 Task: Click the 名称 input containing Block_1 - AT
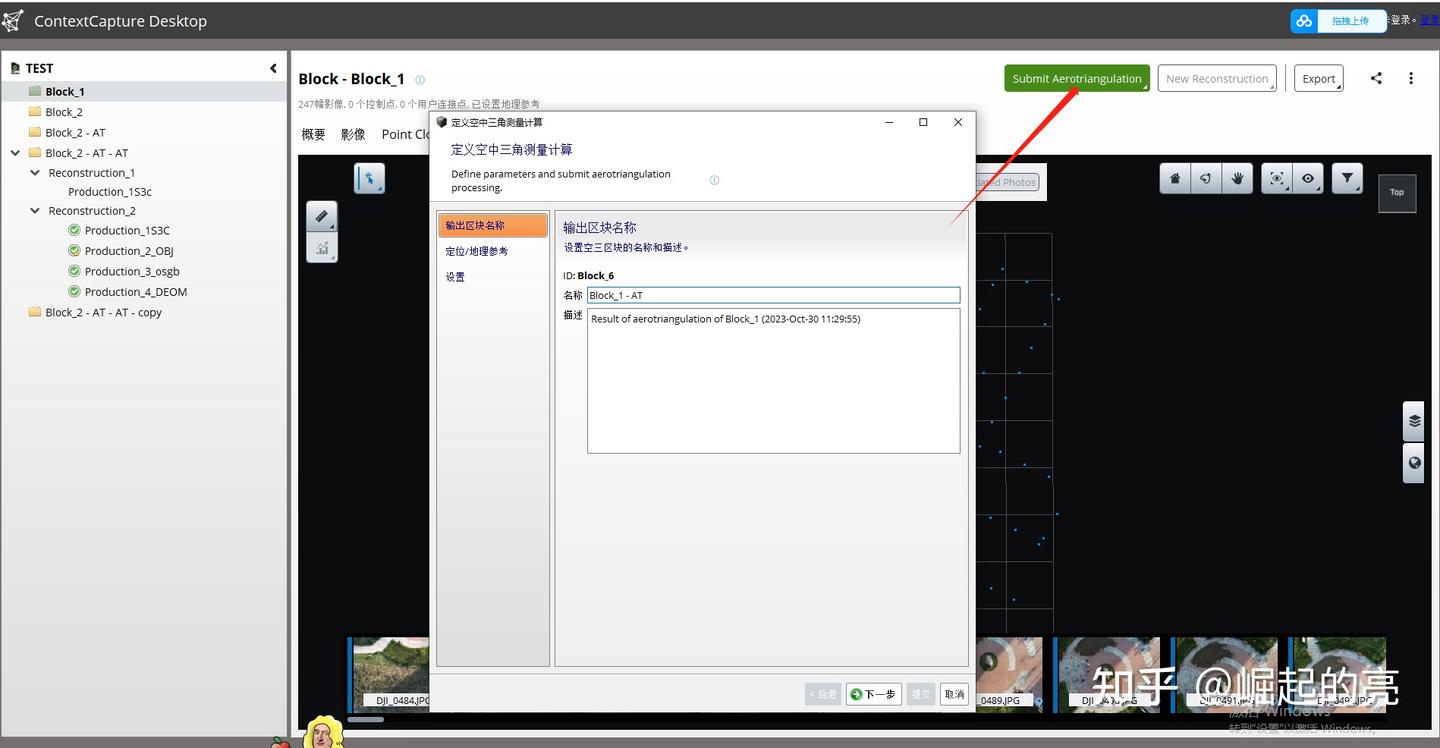pyautogui.click(x=773, y=295)
